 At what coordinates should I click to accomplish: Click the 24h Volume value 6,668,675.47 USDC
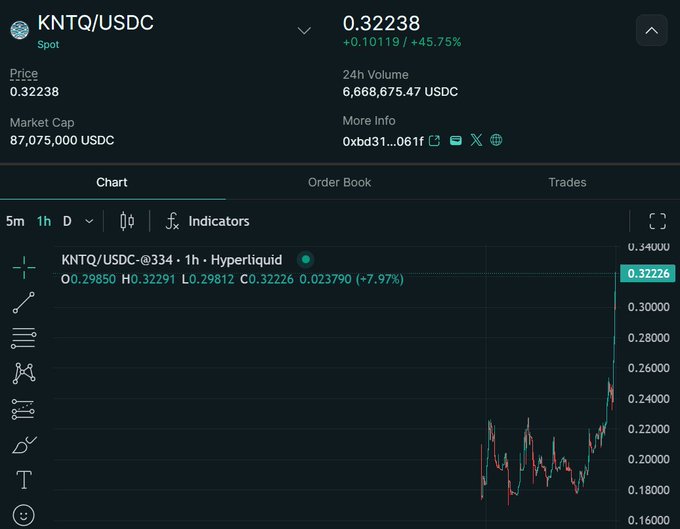[400, 92]
